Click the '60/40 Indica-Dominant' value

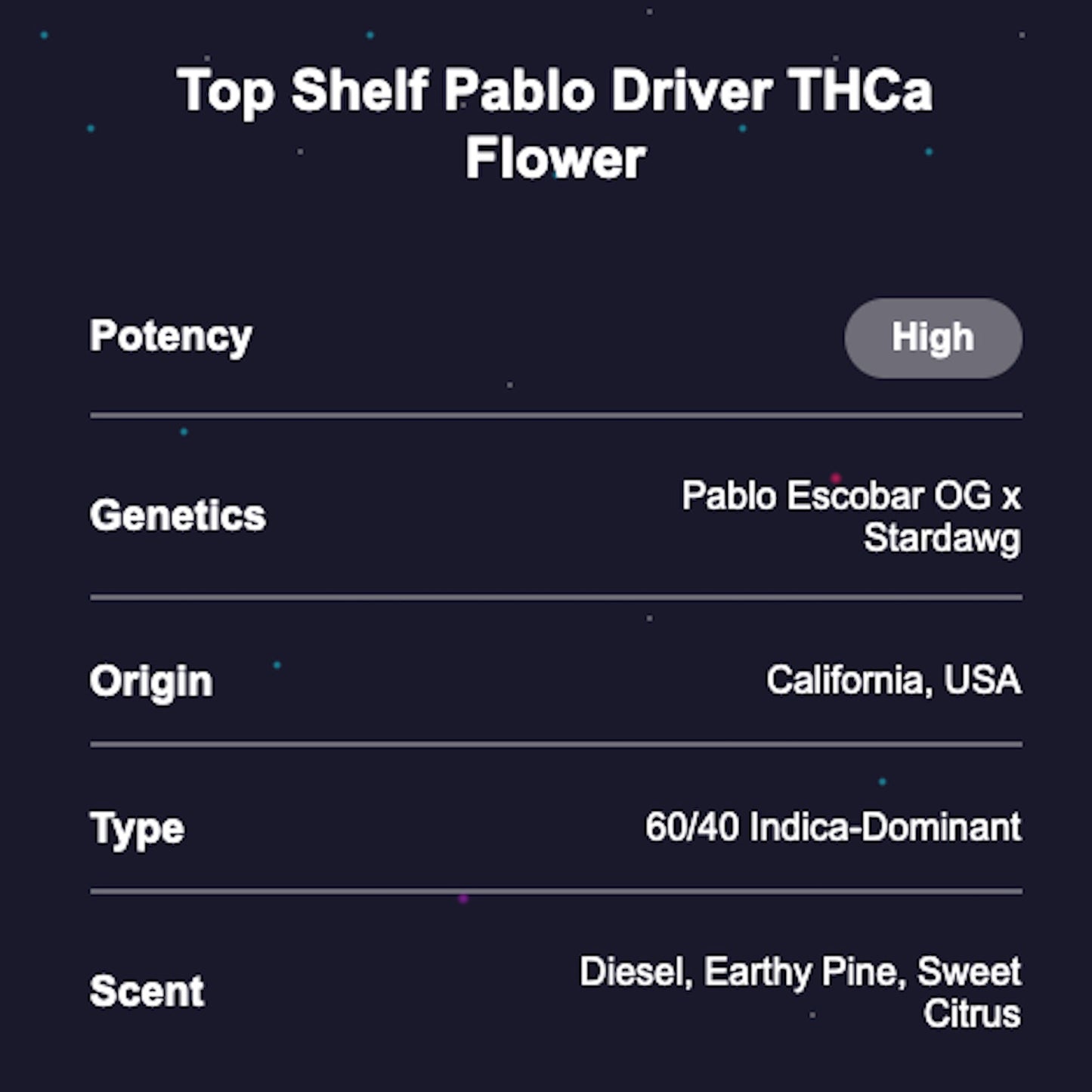[x=833, y=828]
